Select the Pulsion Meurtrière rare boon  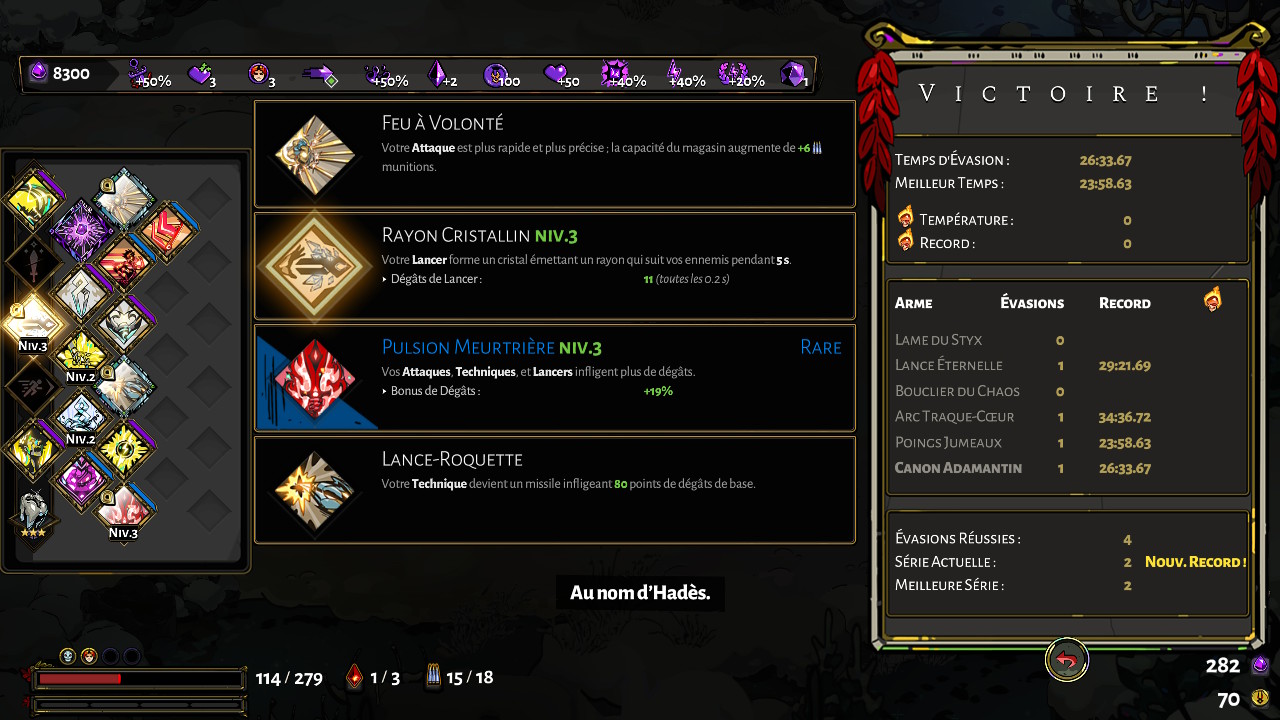[555, 378]
